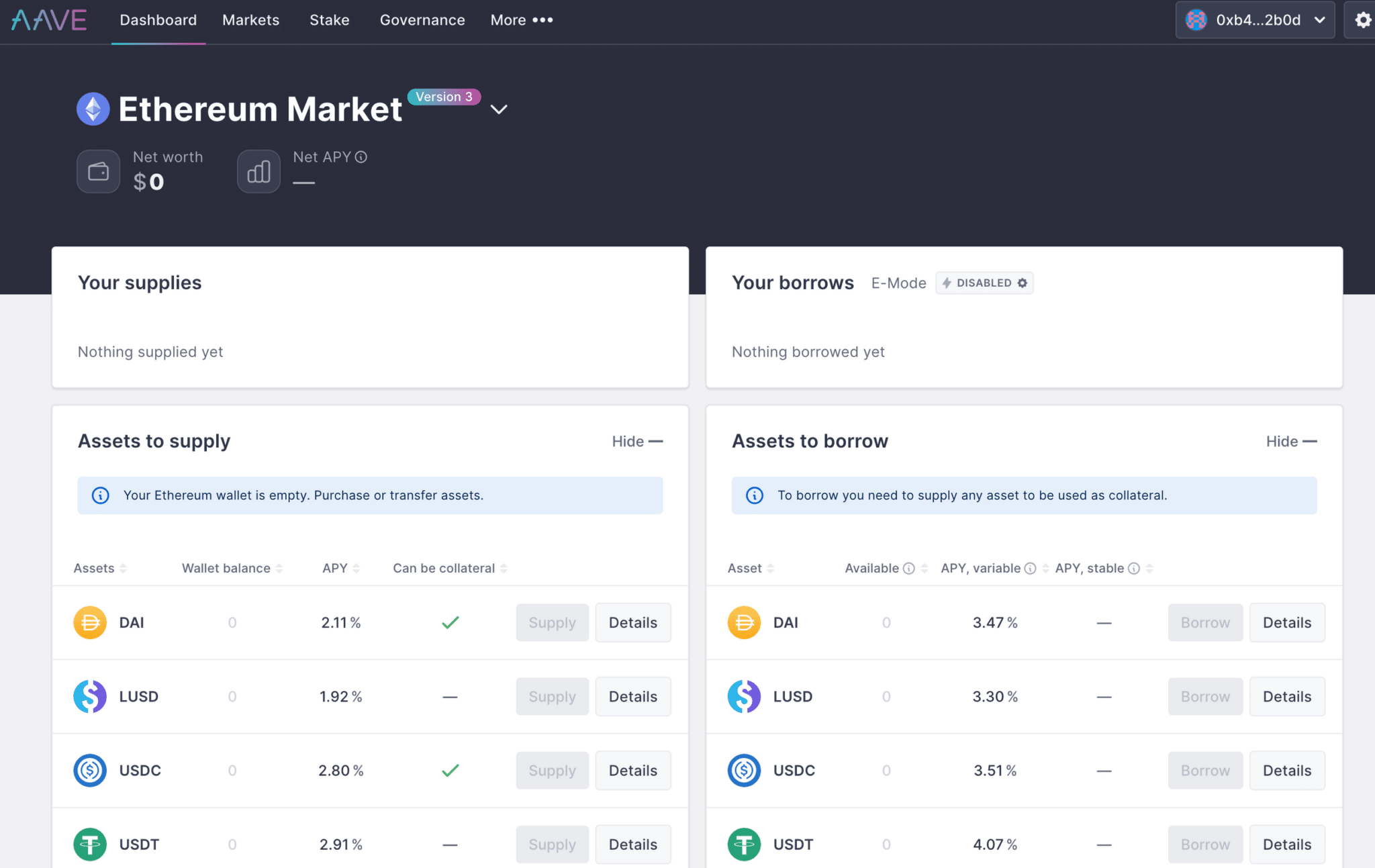Click the USDC collateral checkmark

(x=451, y=770)
